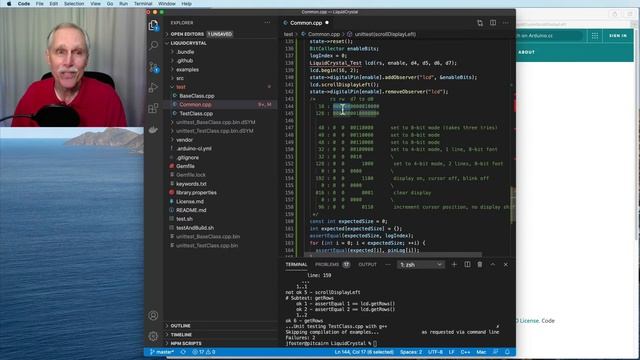The width and height of the screenshot is (640, 360).
Task: Open the terminal selector dropdown '1: zsh'
Action: pyautogui.click(x=420, y=264)
